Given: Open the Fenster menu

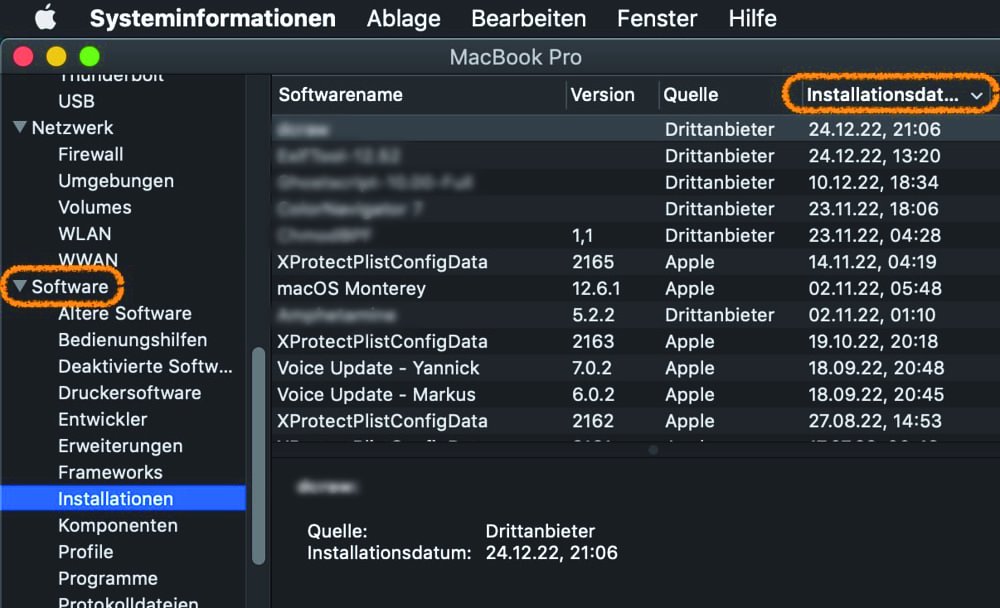Looking at the screenshot, I should 657,18.
